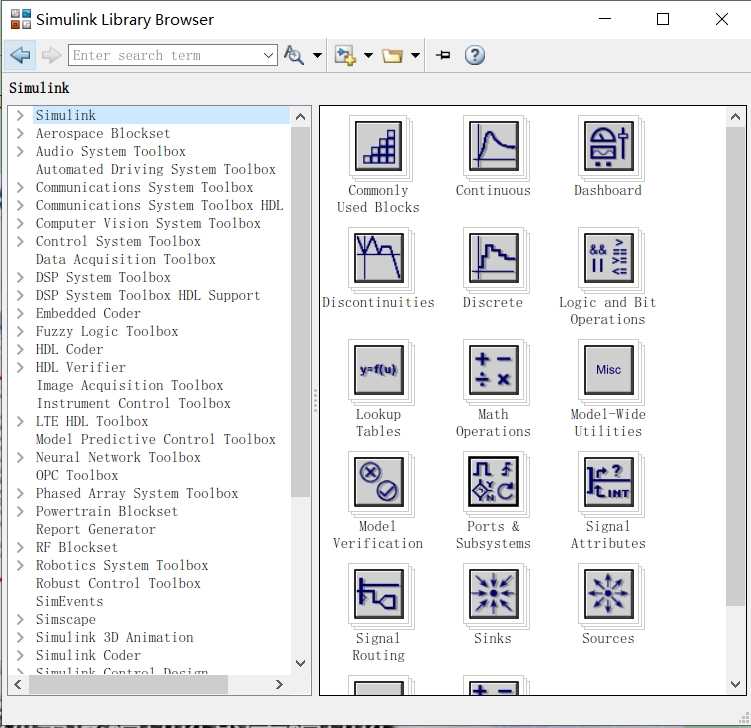Select OPC Toolbox in the tree
Image resolution: width=751 pixels, height=728 pixels.
(77, 475)
